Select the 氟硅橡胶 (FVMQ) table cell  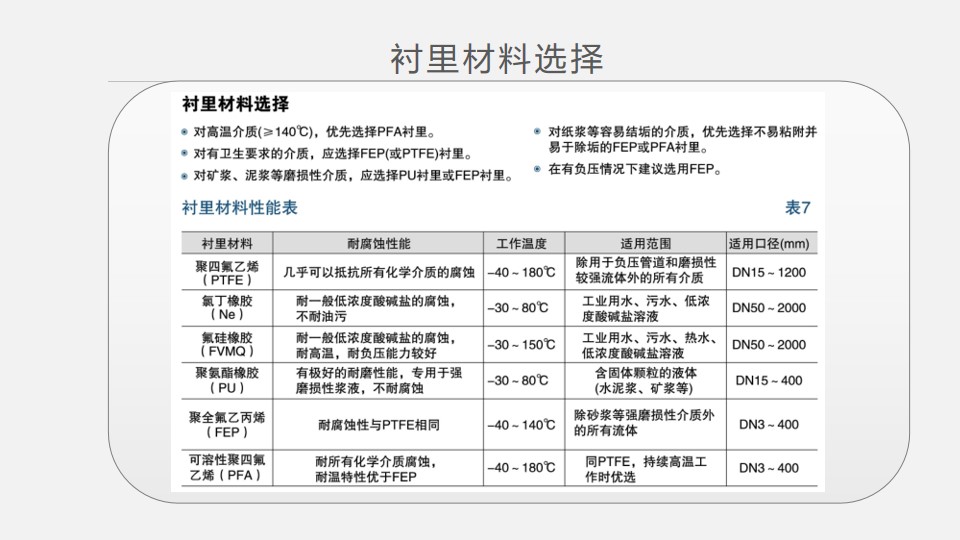226,345
